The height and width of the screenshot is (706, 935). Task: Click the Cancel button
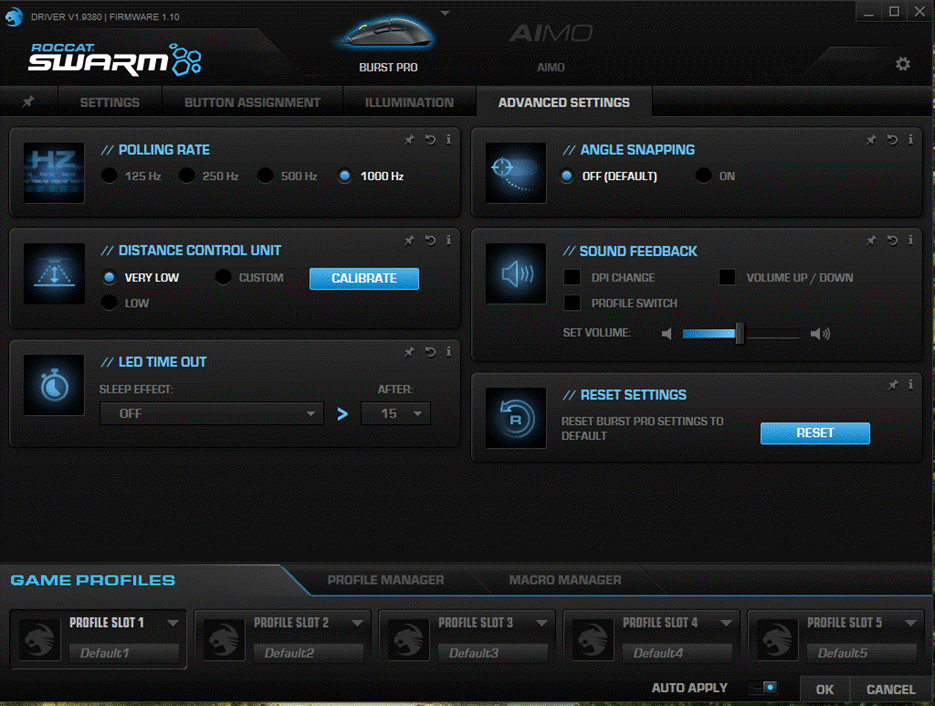tap(890, 689)
